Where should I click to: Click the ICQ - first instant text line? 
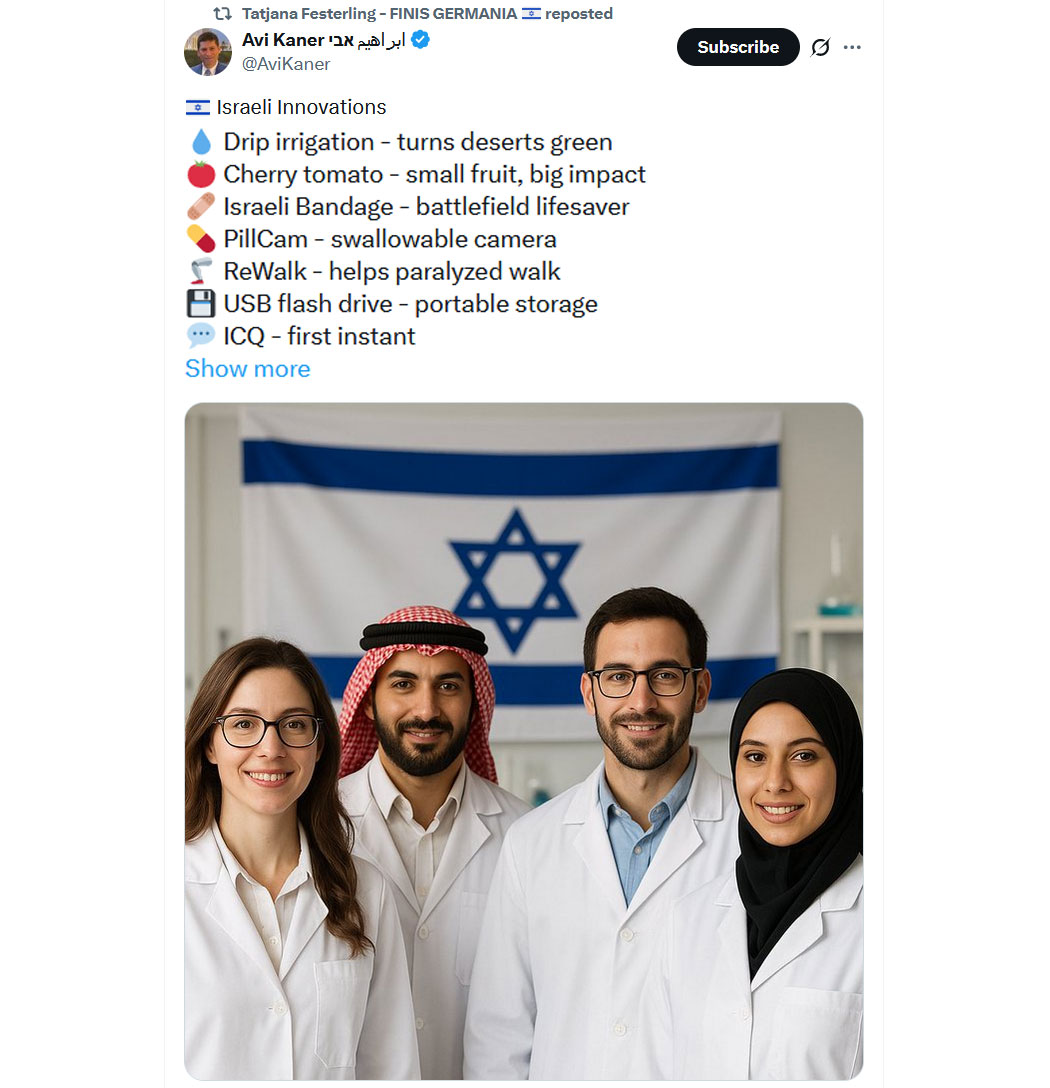click(x=319, y=337)
